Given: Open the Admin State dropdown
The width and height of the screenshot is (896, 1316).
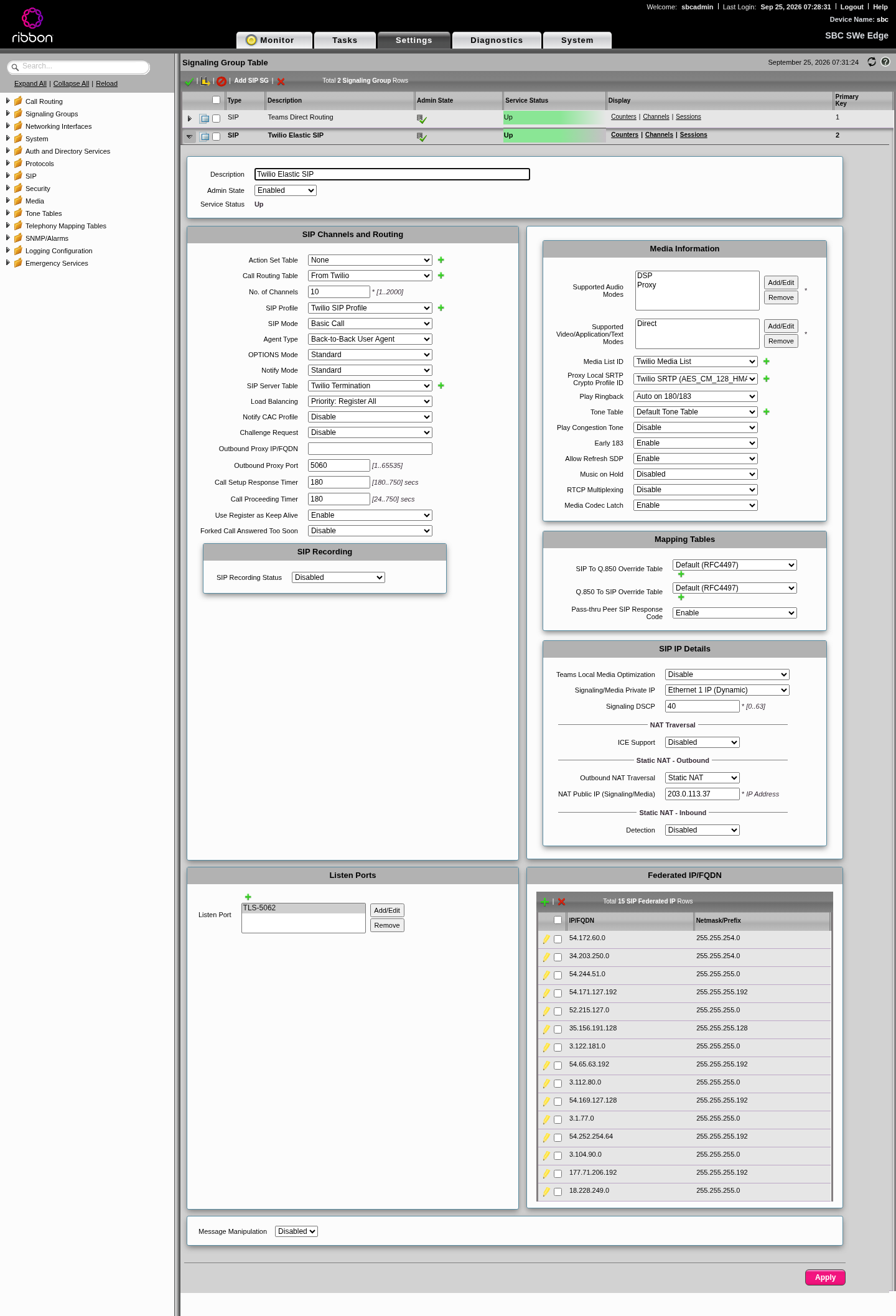Looking at the screenshot, I should (286, 190).
